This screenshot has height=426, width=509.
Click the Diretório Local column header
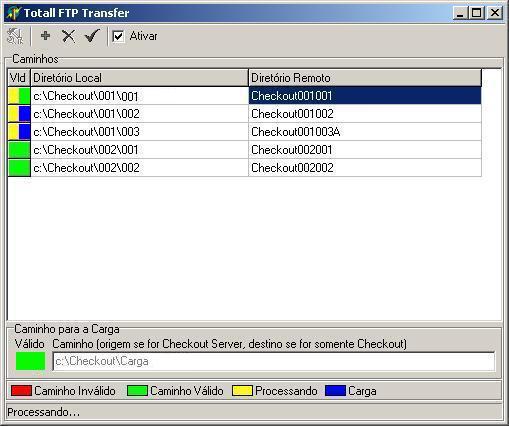[139, 78]
